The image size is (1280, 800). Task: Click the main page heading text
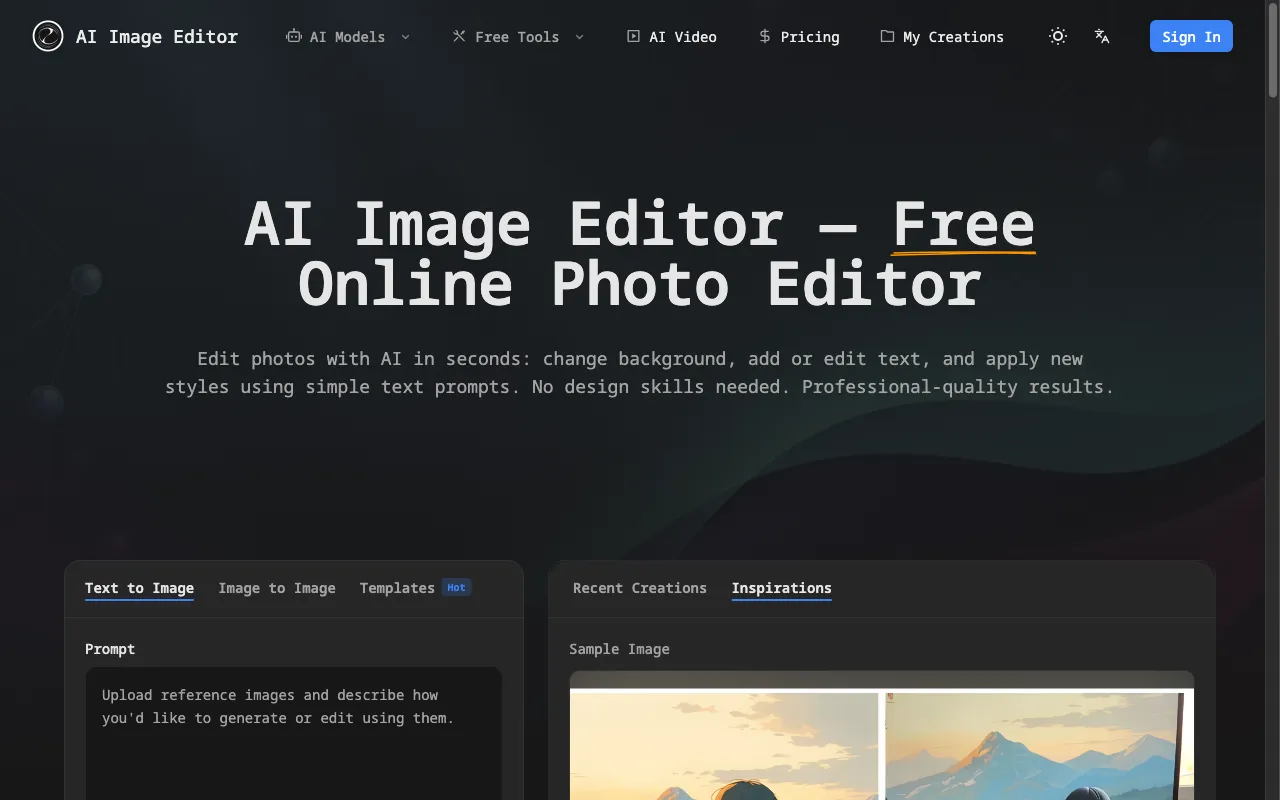pos(640,253)
